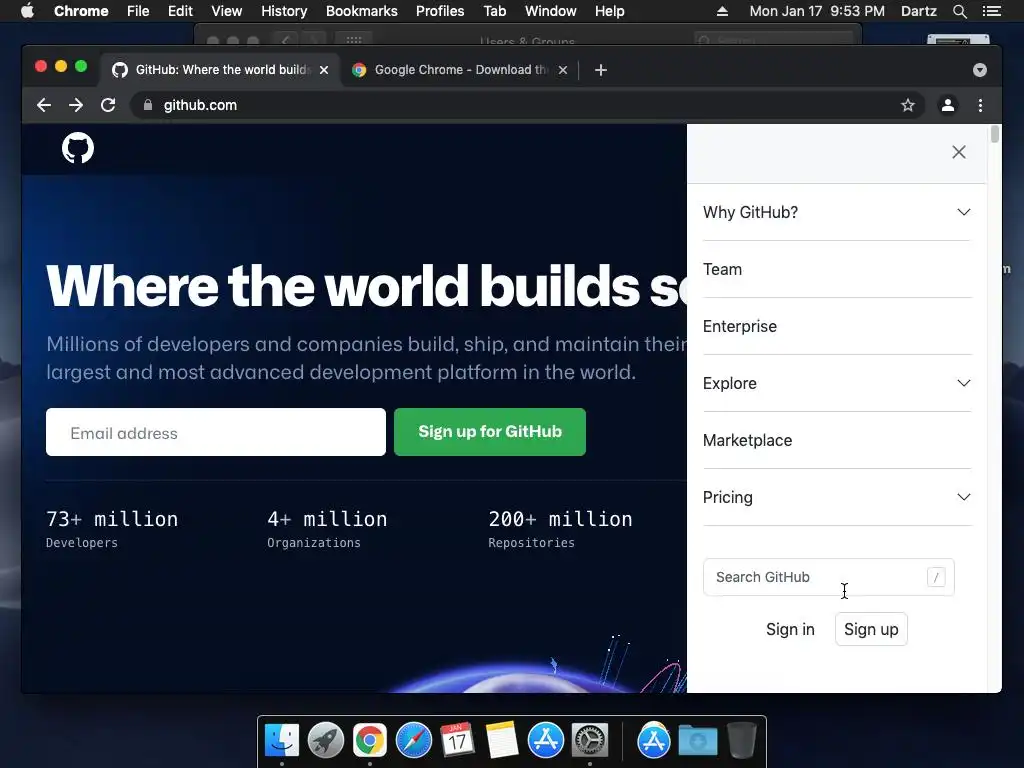Close the GitHub tab

(x=324, y=70)
